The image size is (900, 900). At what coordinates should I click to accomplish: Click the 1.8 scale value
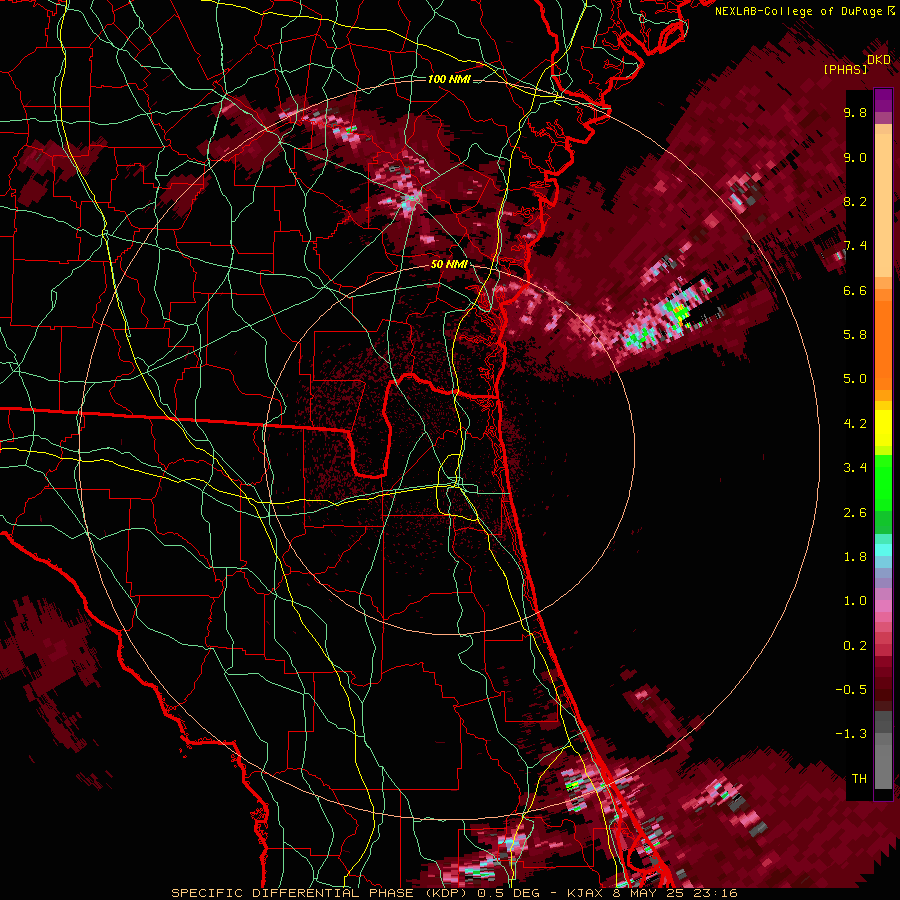tap(855, 557)
